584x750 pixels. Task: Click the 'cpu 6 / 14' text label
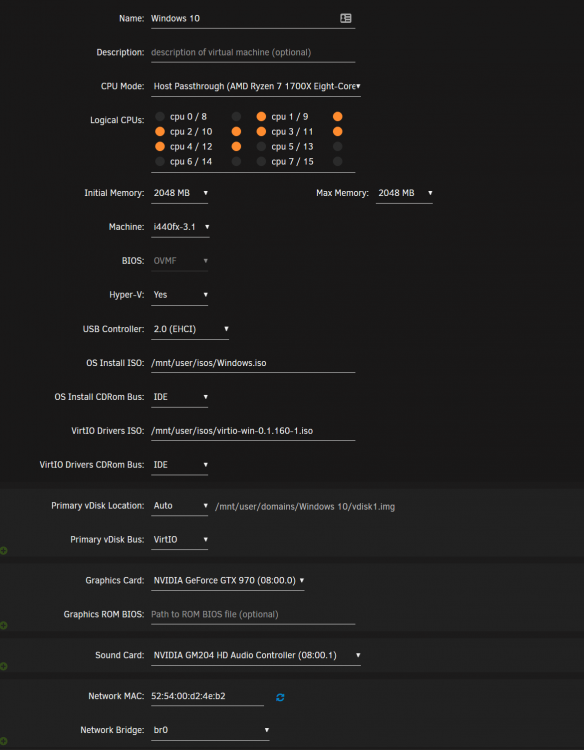[x=191, y=162]
